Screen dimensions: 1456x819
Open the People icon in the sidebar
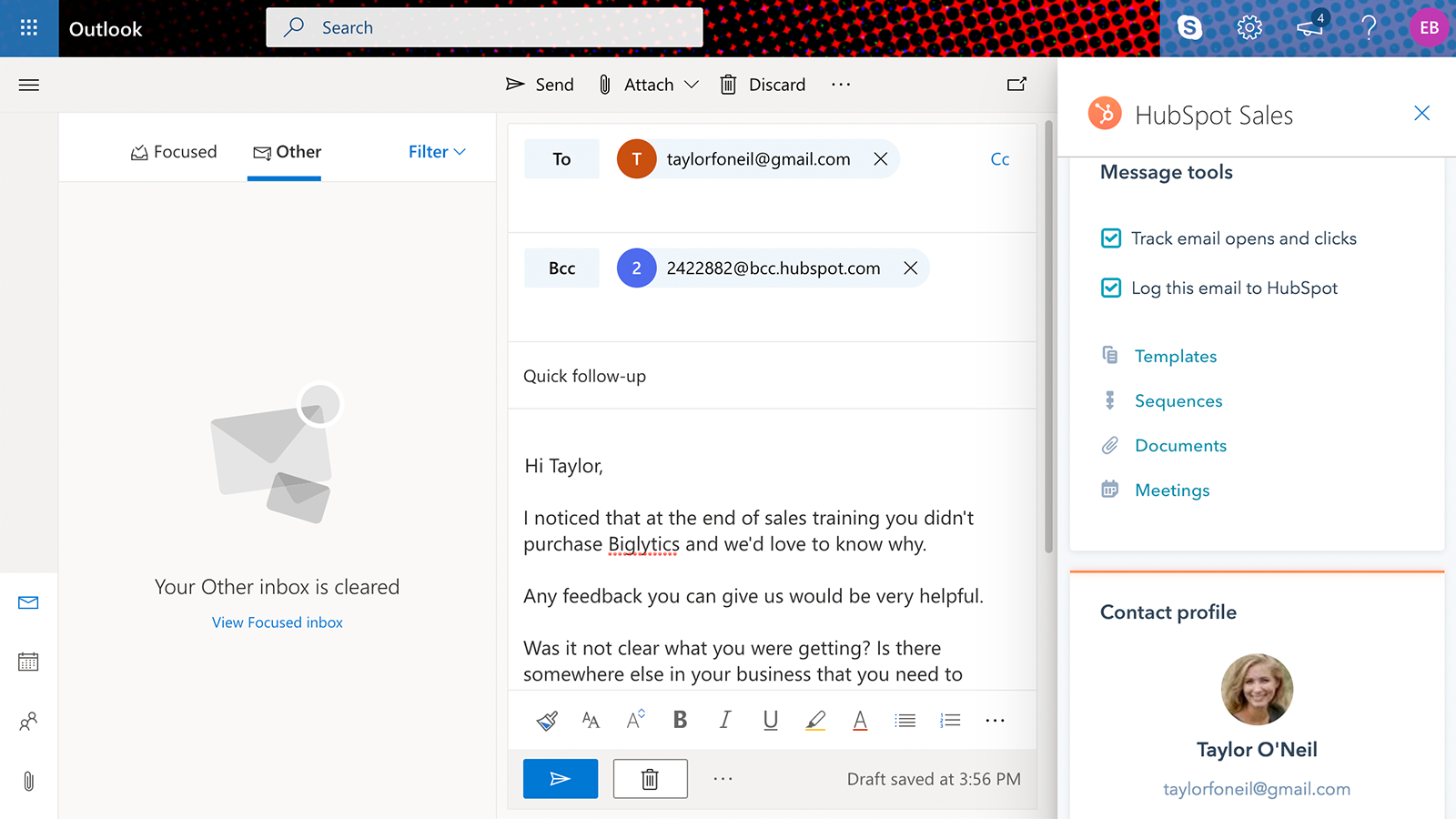coord(28,722)
